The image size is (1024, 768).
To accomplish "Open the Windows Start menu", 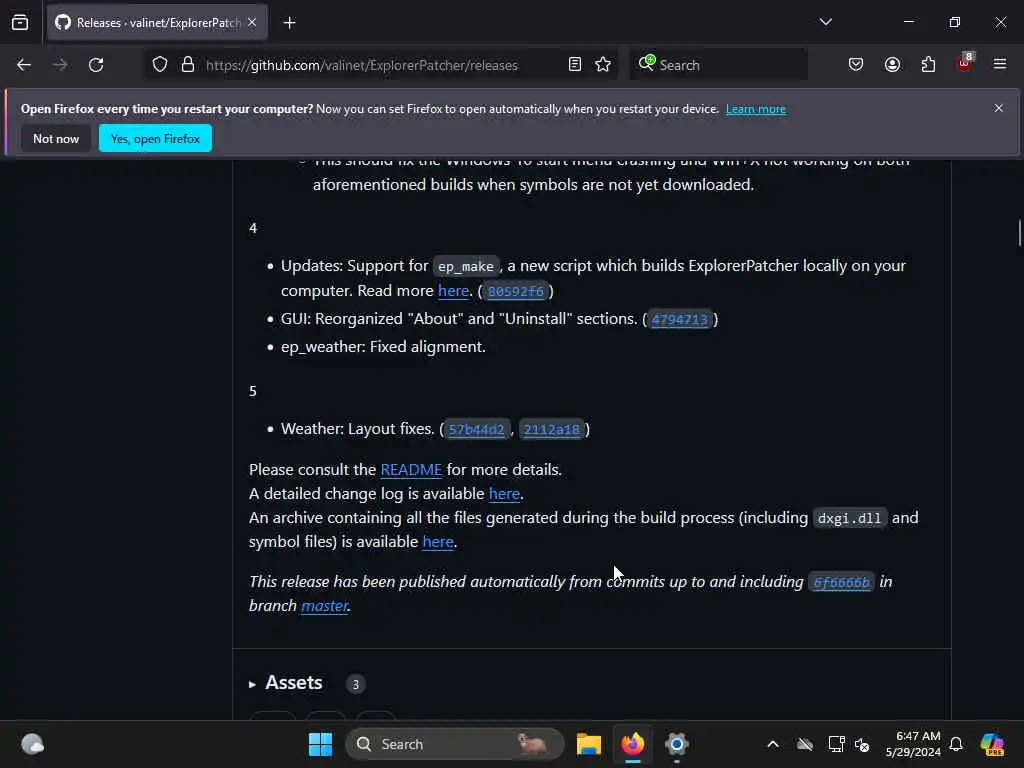I will click(320, 744).
